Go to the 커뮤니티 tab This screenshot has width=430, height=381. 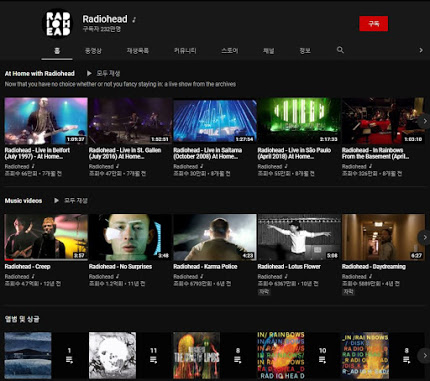(x=185, y=51)
